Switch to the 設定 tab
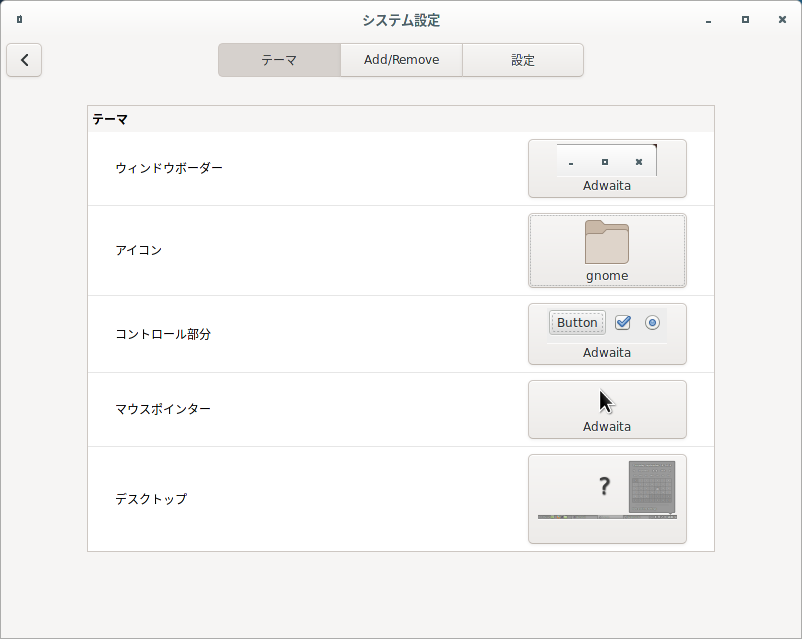 [x=523, y=60]
